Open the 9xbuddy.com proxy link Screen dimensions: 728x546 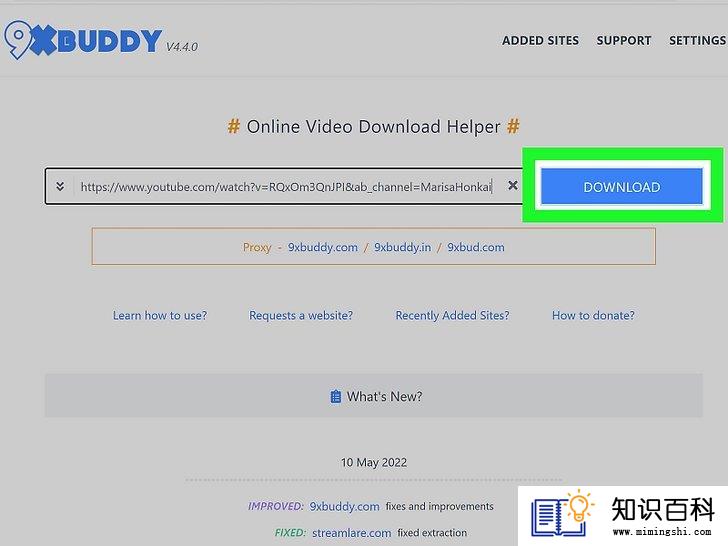(323, 247)
